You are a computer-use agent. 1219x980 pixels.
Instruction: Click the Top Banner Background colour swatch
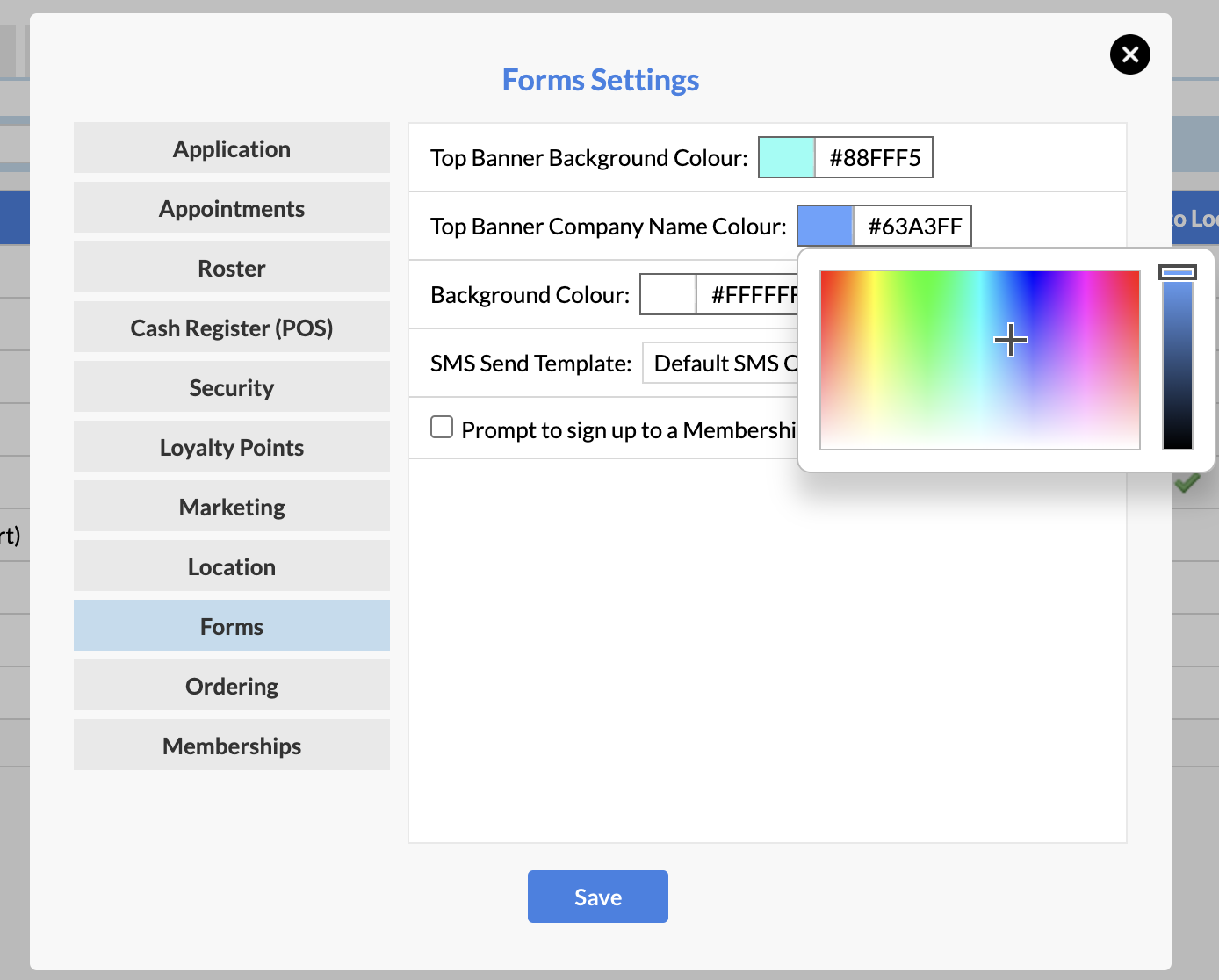point(786,157)
